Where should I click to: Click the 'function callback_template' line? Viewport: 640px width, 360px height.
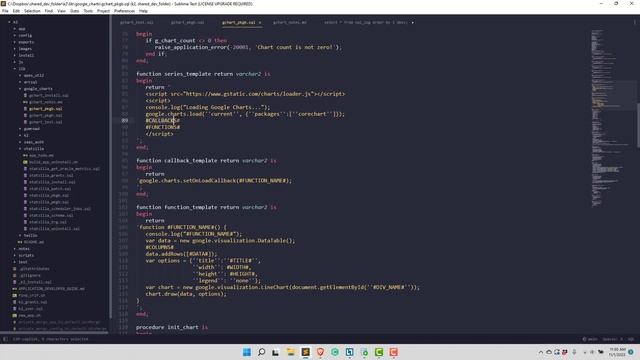(206, 160)
